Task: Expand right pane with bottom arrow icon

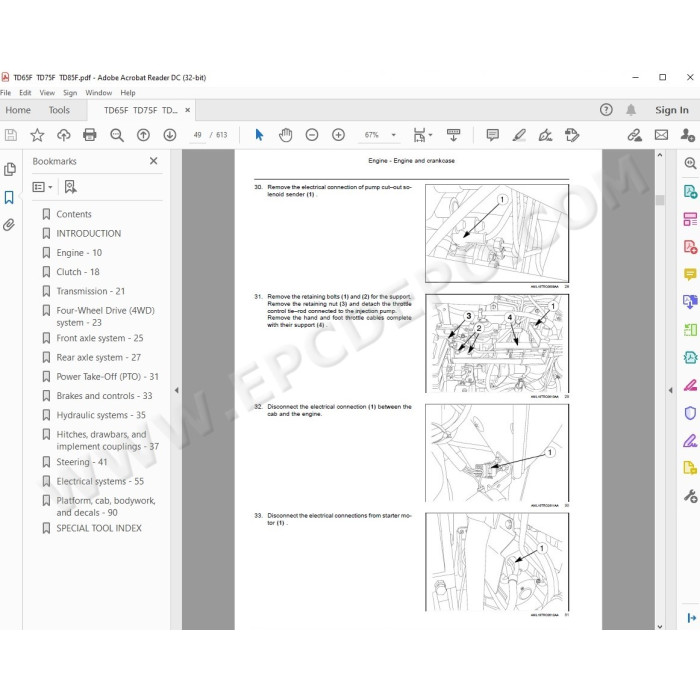Action: tap(691, 618)
